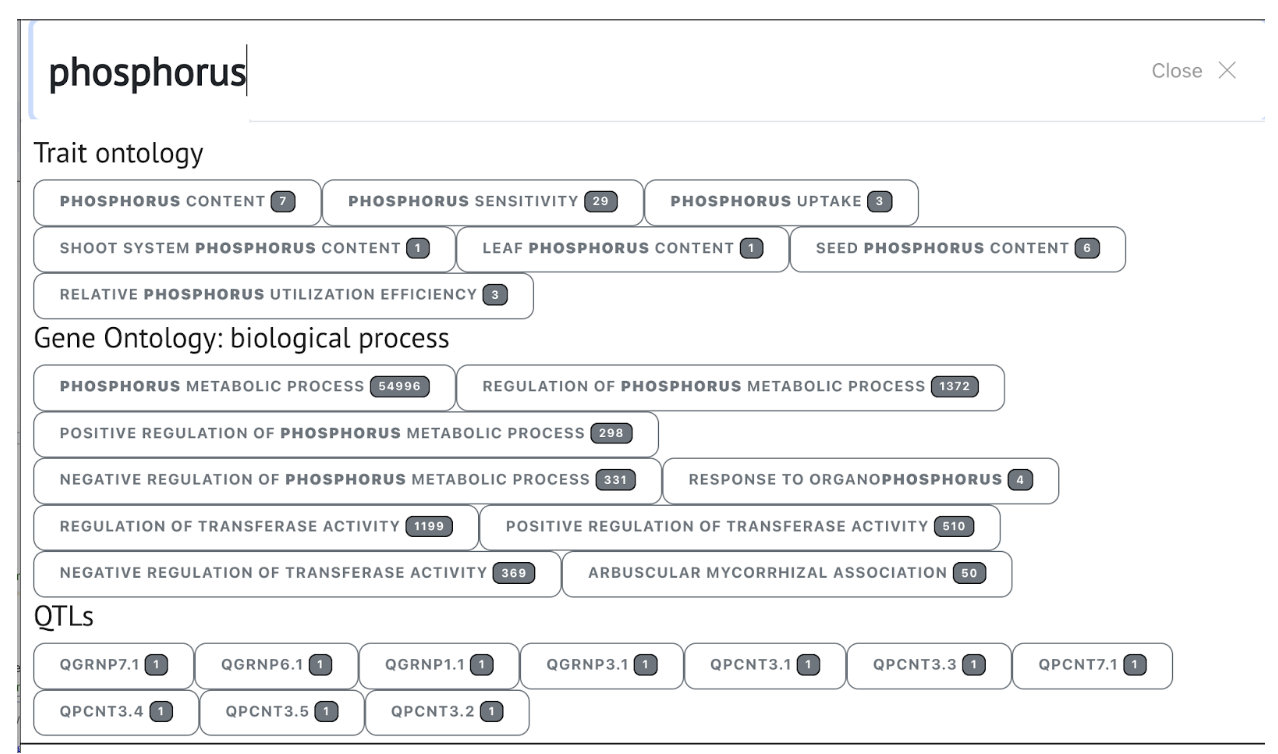Click Leaf Phosphorus Content suggestion
1278x754 pixels.
coord(622,249)
